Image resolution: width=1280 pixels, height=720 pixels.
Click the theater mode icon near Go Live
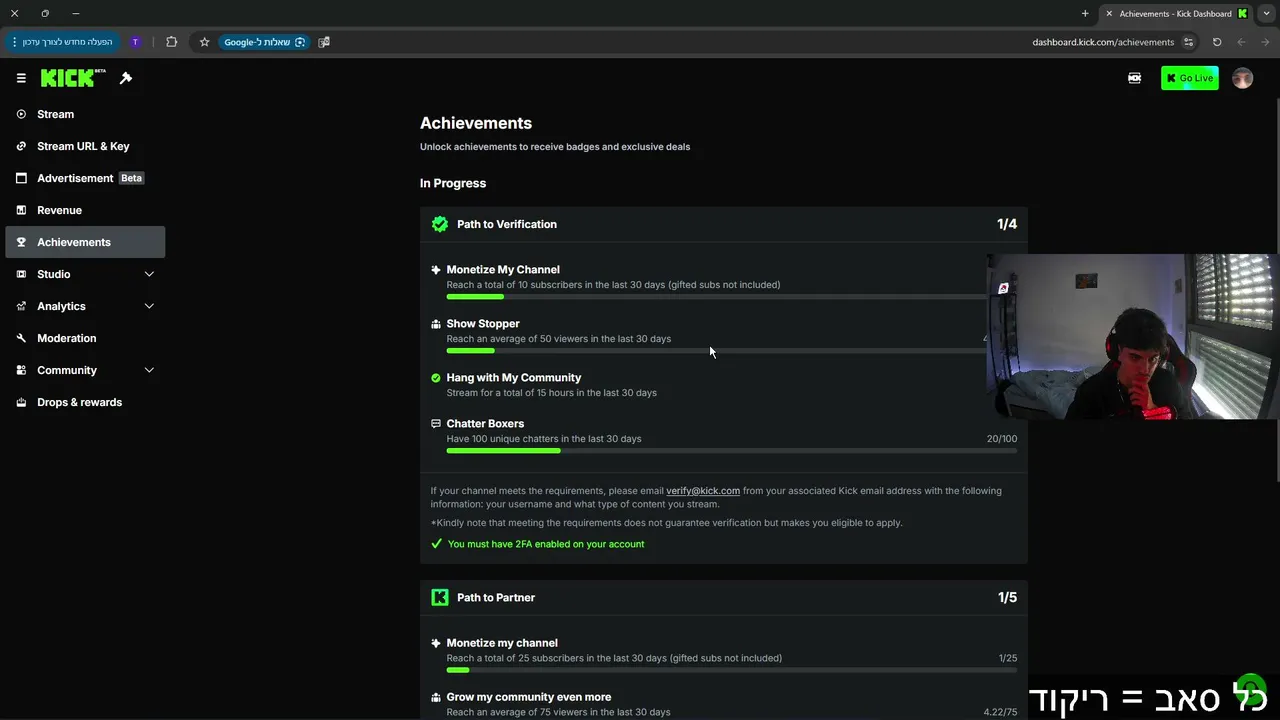click(x=1134, y=78)
